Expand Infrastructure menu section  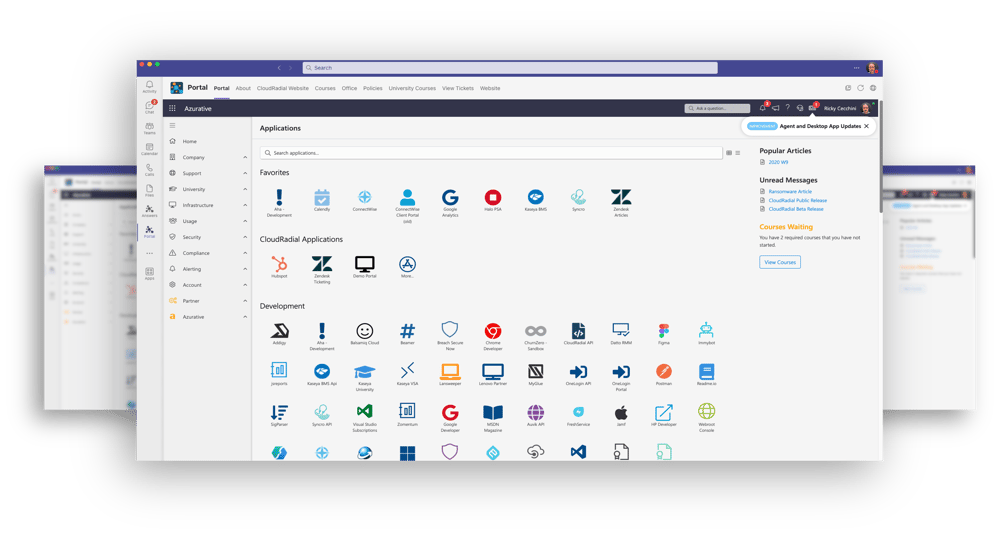click(208, 205)
